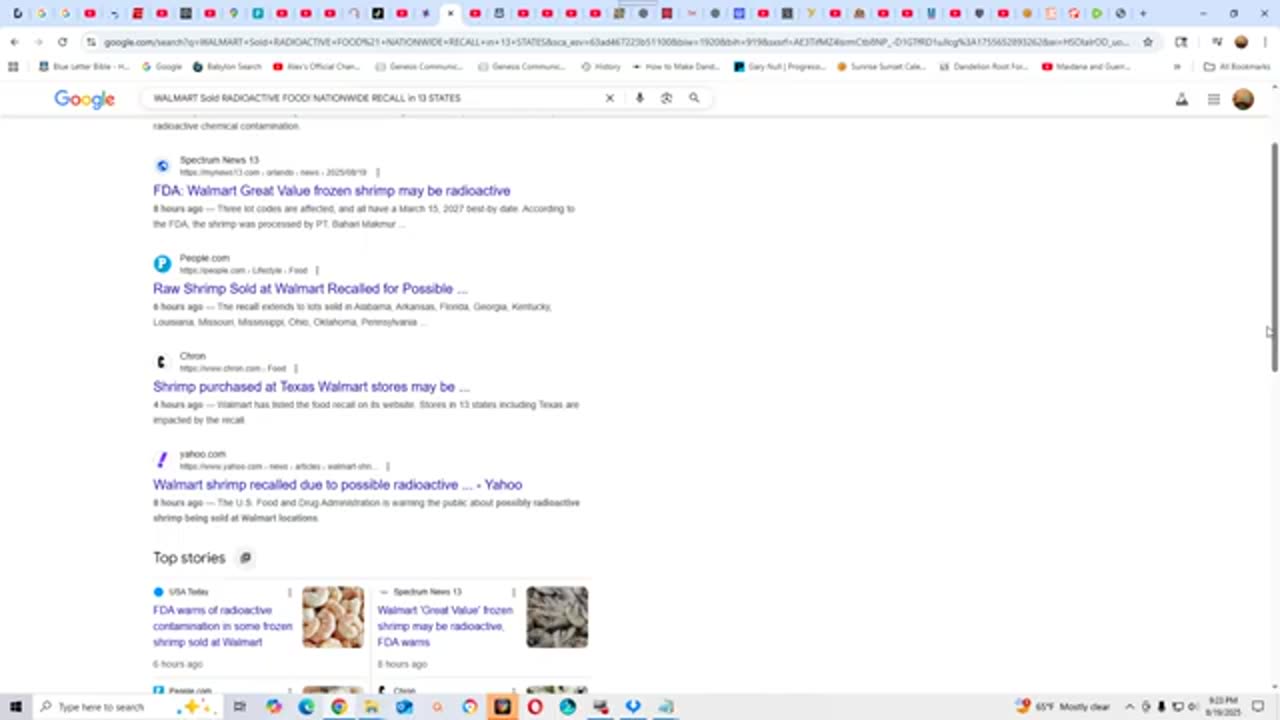Open more options for People.com result
Viewport: 1280px width, 720px height.
317,270
